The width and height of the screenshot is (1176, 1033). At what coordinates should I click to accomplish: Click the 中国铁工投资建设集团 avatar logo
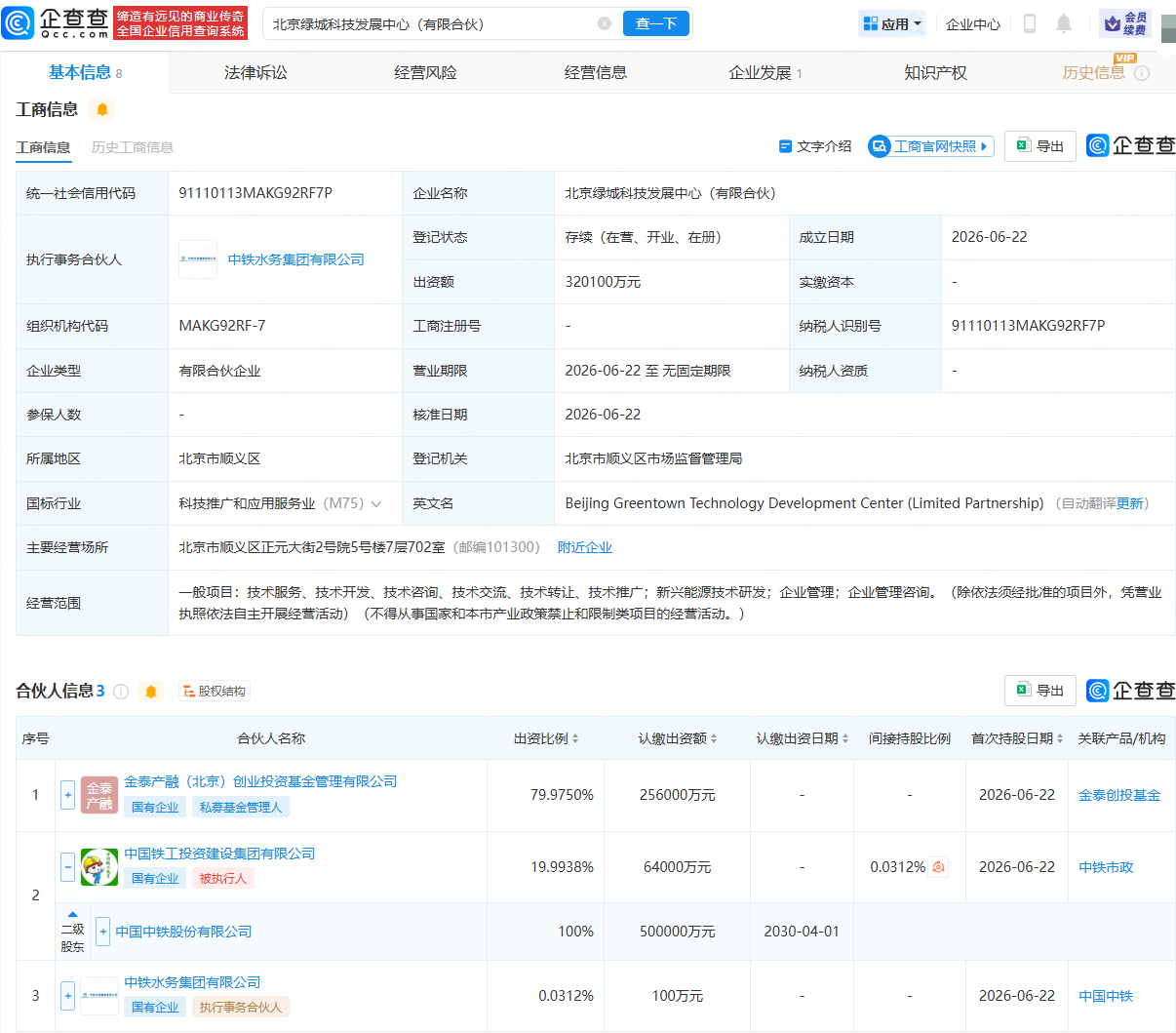click(99, 867)
